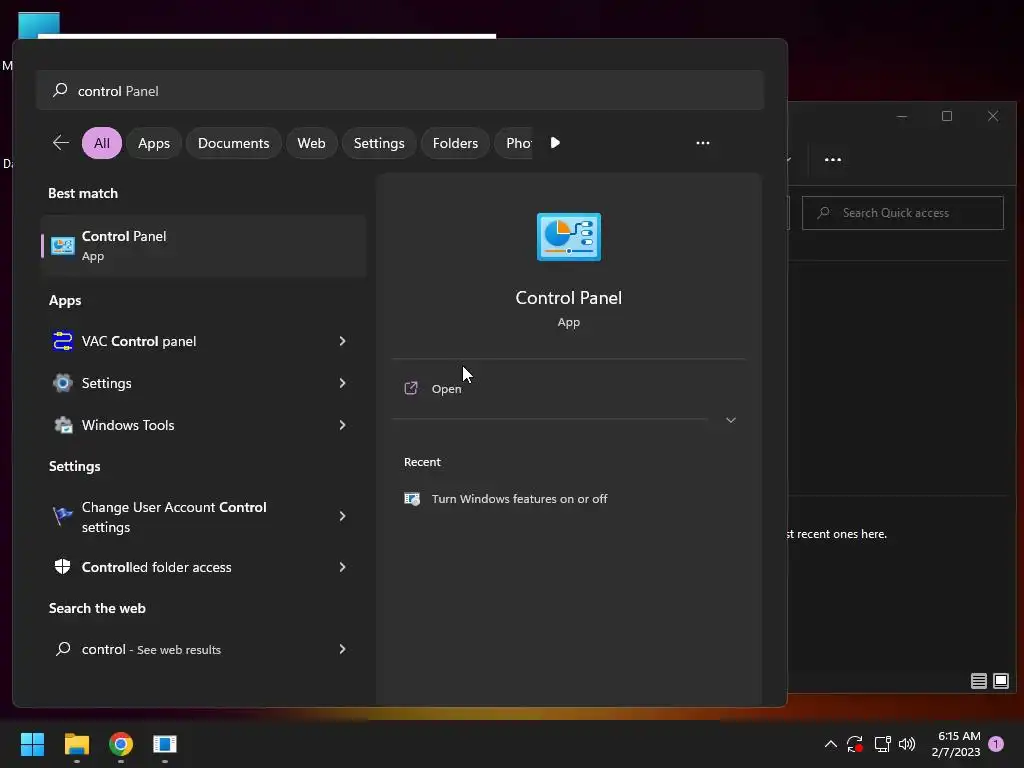Select the Documents filter tab

click(x=233, y=143)
